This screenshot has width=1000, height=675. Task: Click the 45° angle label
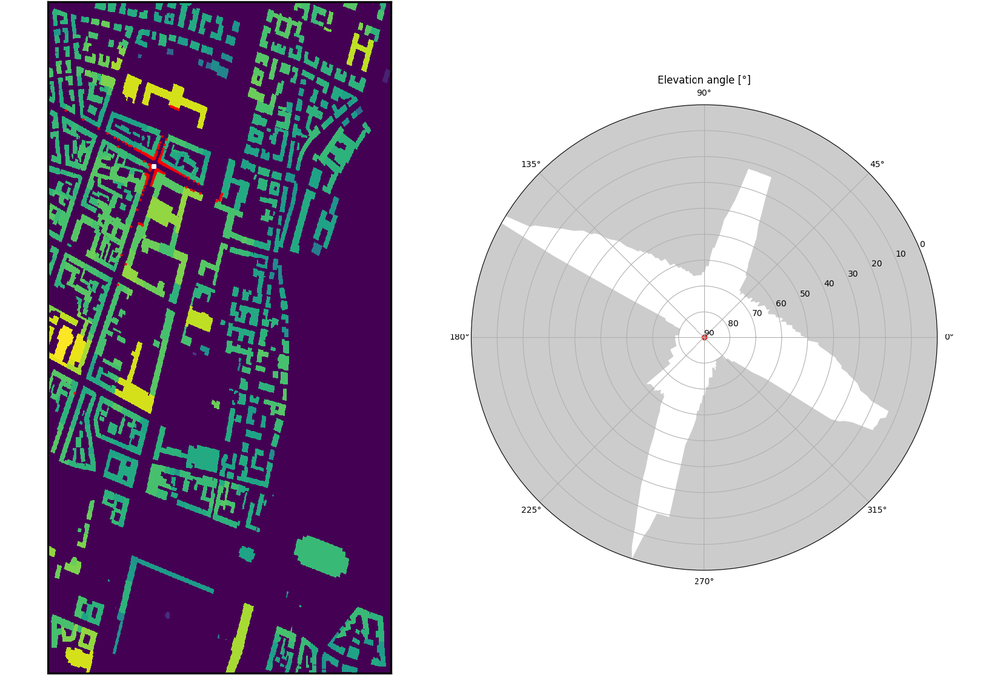click(x=876, y=165)
